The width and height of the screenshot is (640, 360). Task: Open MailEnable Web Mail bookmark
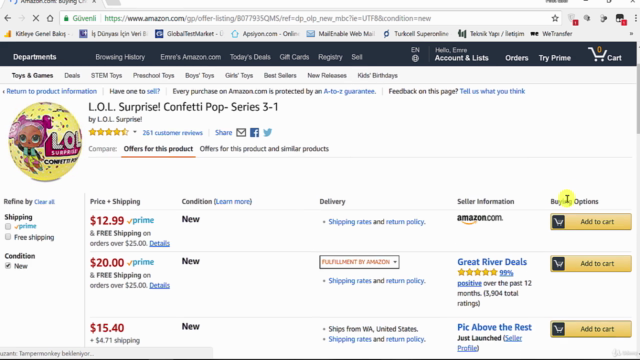click(340, 34)
